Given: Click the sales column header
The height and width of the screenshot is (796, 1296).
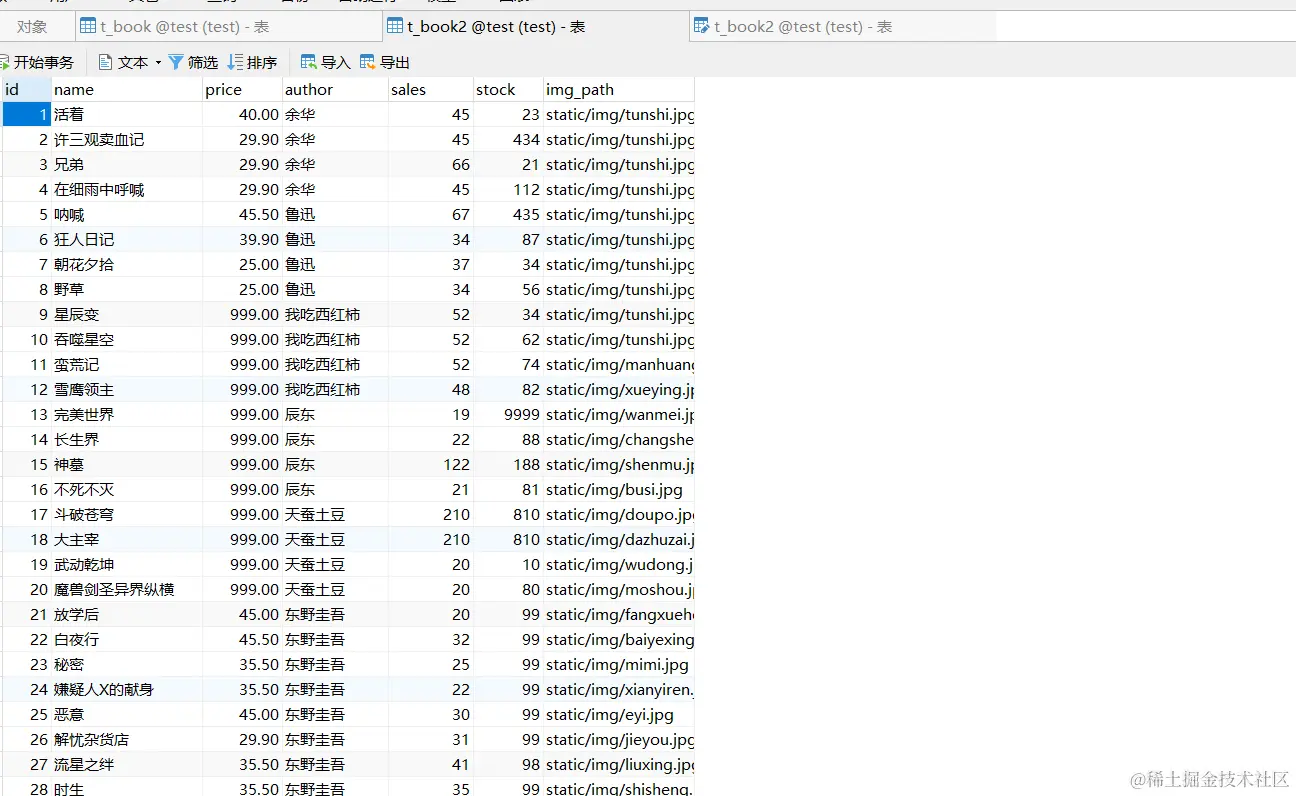Looking at the screenshot, I should pyautogui.click(x=430, y=89).
